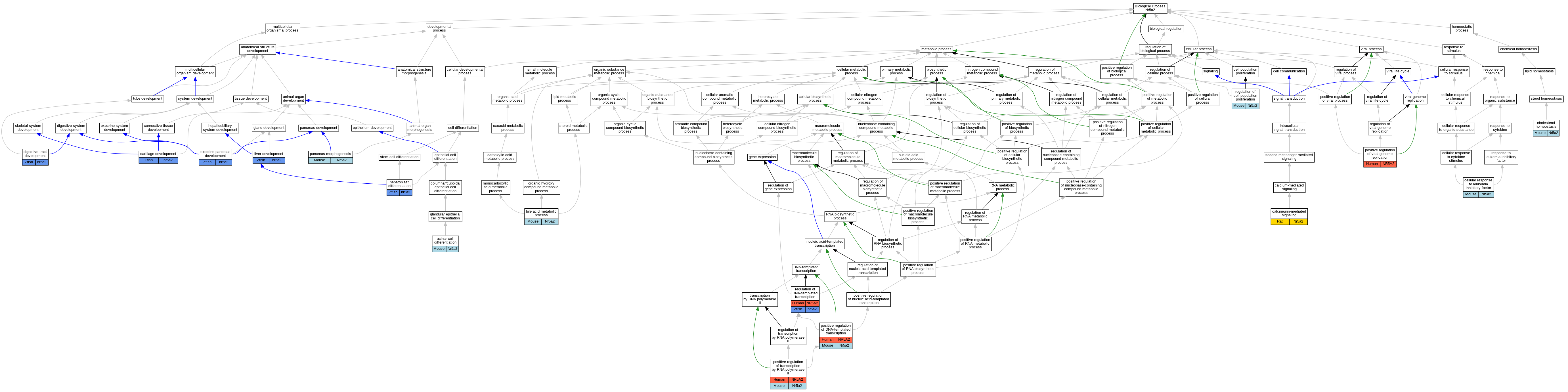Image resolution: width=1568 pixels, height=392 pixels.
Task: Select the 'chemical homeostasis' node
Action: click(x=1519, y=49)
